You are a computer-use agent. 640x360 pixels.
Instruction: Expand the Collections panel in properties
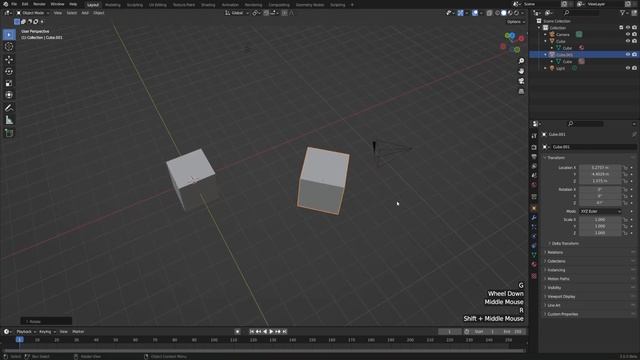pyautogui.click(x=556, y=261)
